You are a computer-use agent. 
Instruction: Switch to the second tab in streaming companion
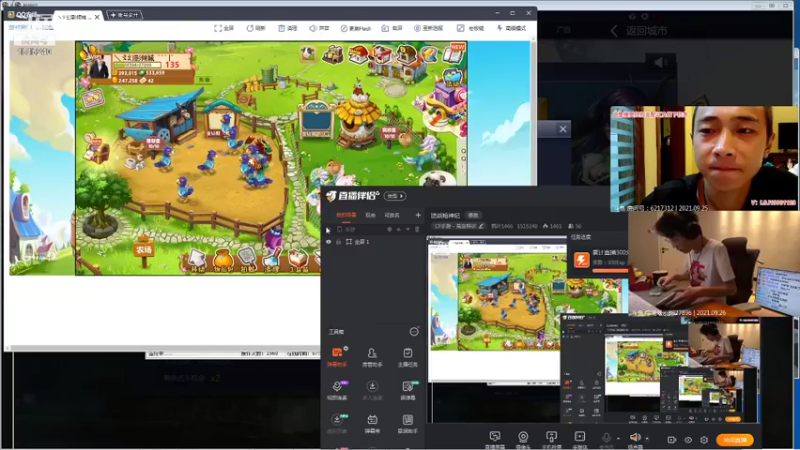click(370, 215)
